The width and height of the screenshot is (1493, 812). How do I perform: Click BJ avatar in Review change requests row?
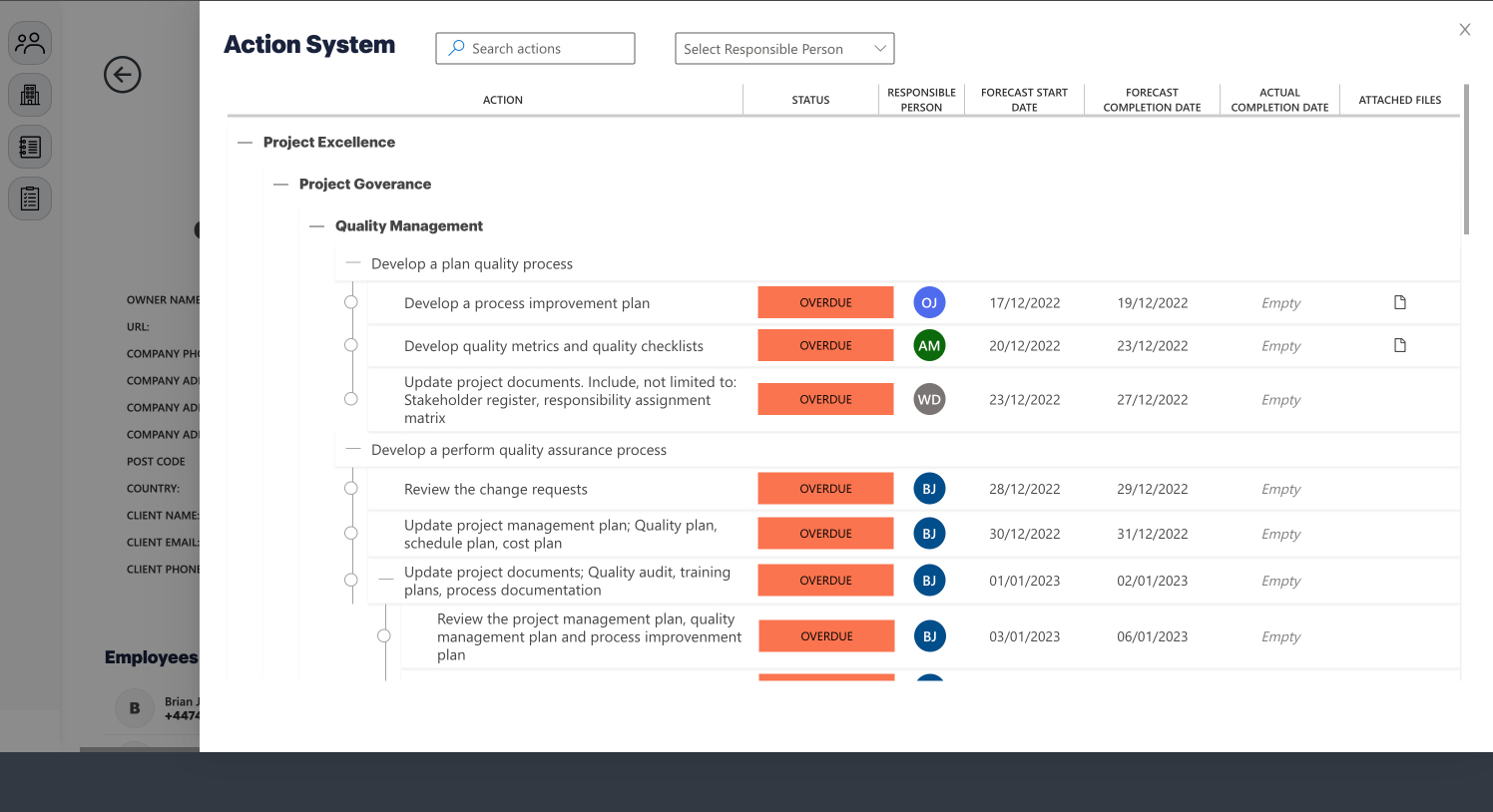[x=929, y=489]
